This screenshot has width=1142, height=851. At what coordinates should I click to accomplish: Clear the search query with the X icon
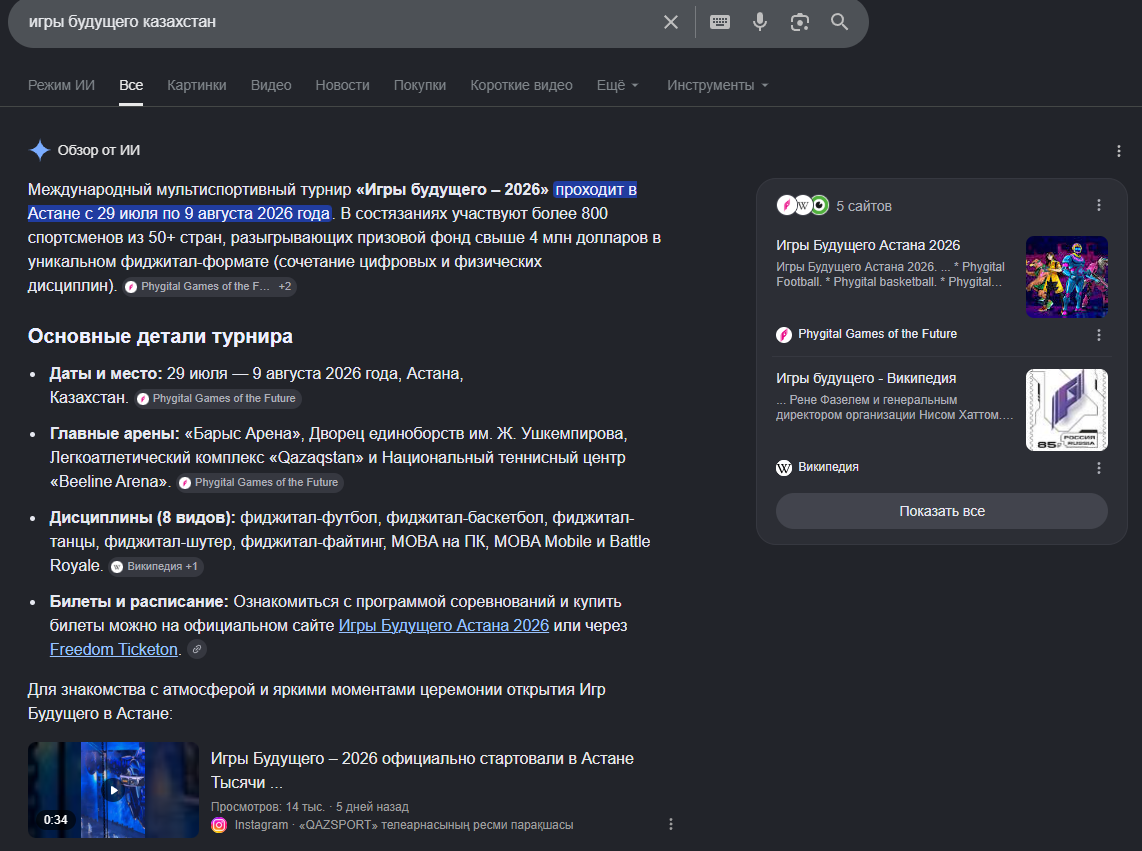point(671,22)
